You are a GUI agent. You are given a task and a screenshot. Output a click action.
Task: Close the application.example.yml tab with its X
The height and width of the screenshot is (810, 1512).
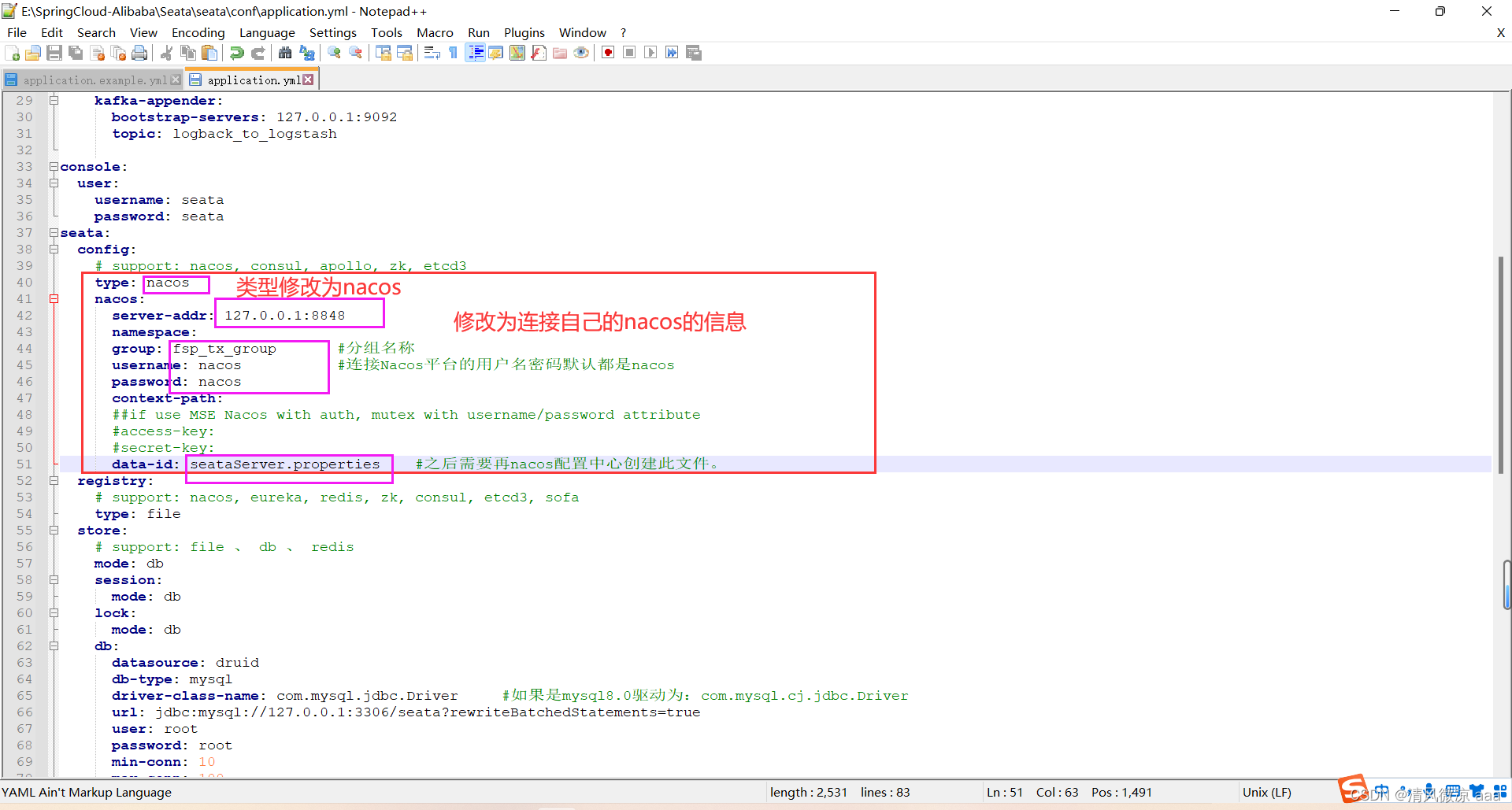pyautogui.click(x=176, y=80)
